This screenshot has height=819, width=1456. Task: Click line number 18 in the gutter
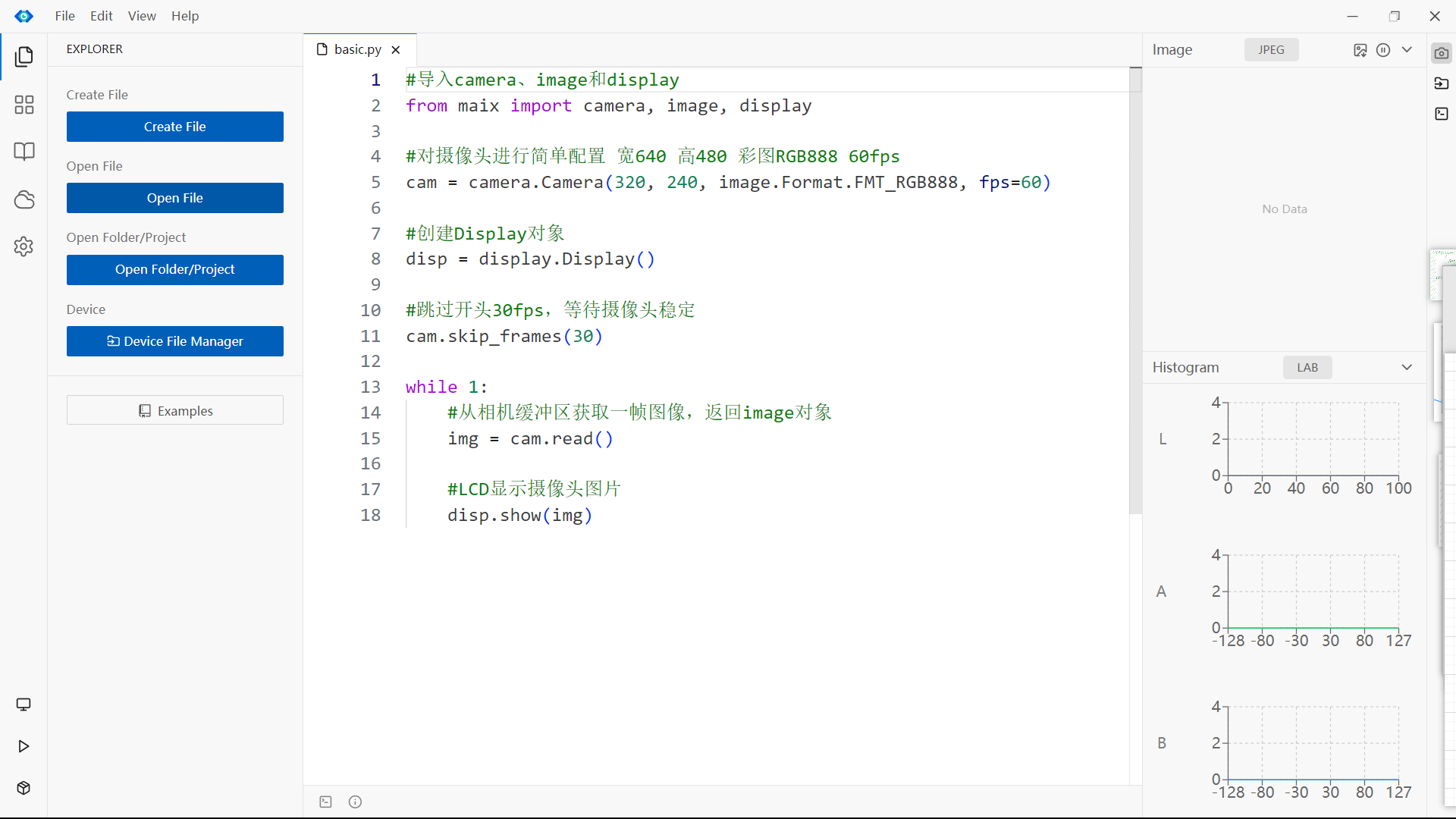tap(370, 515)
